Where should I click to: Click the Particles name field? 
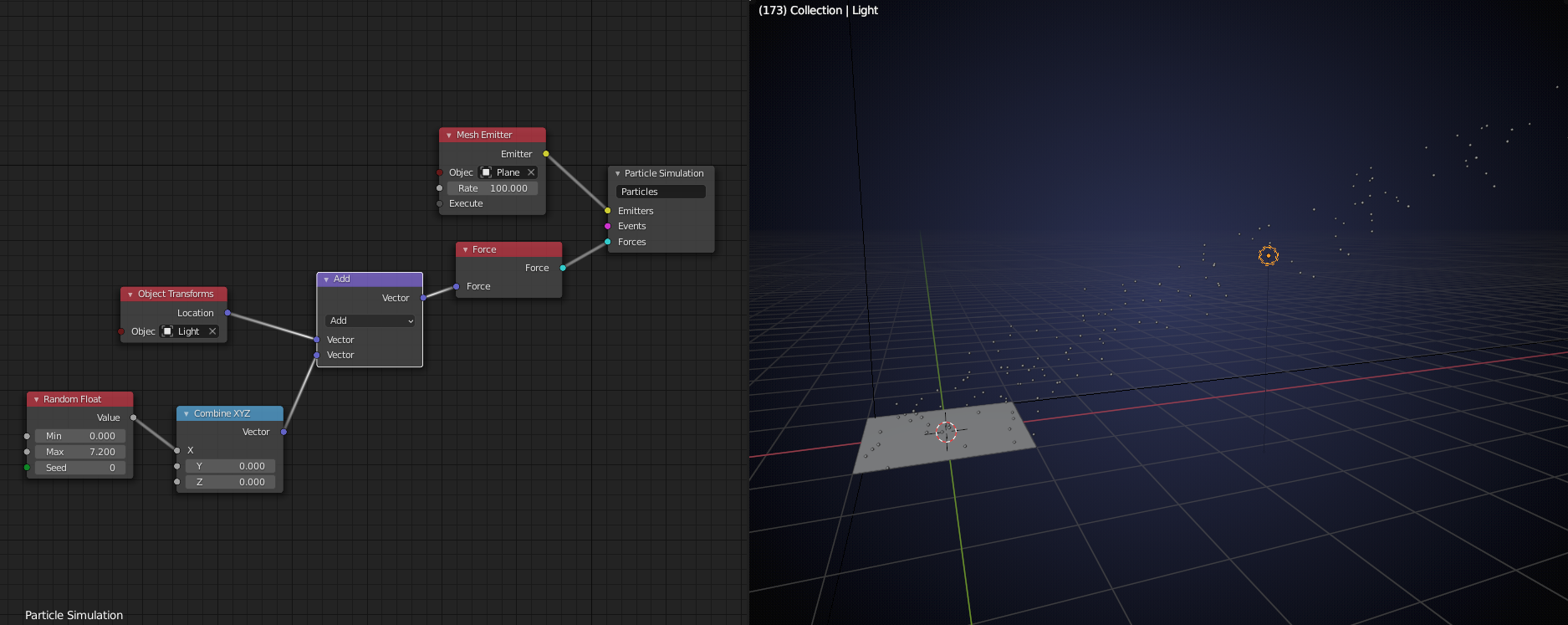661,192
